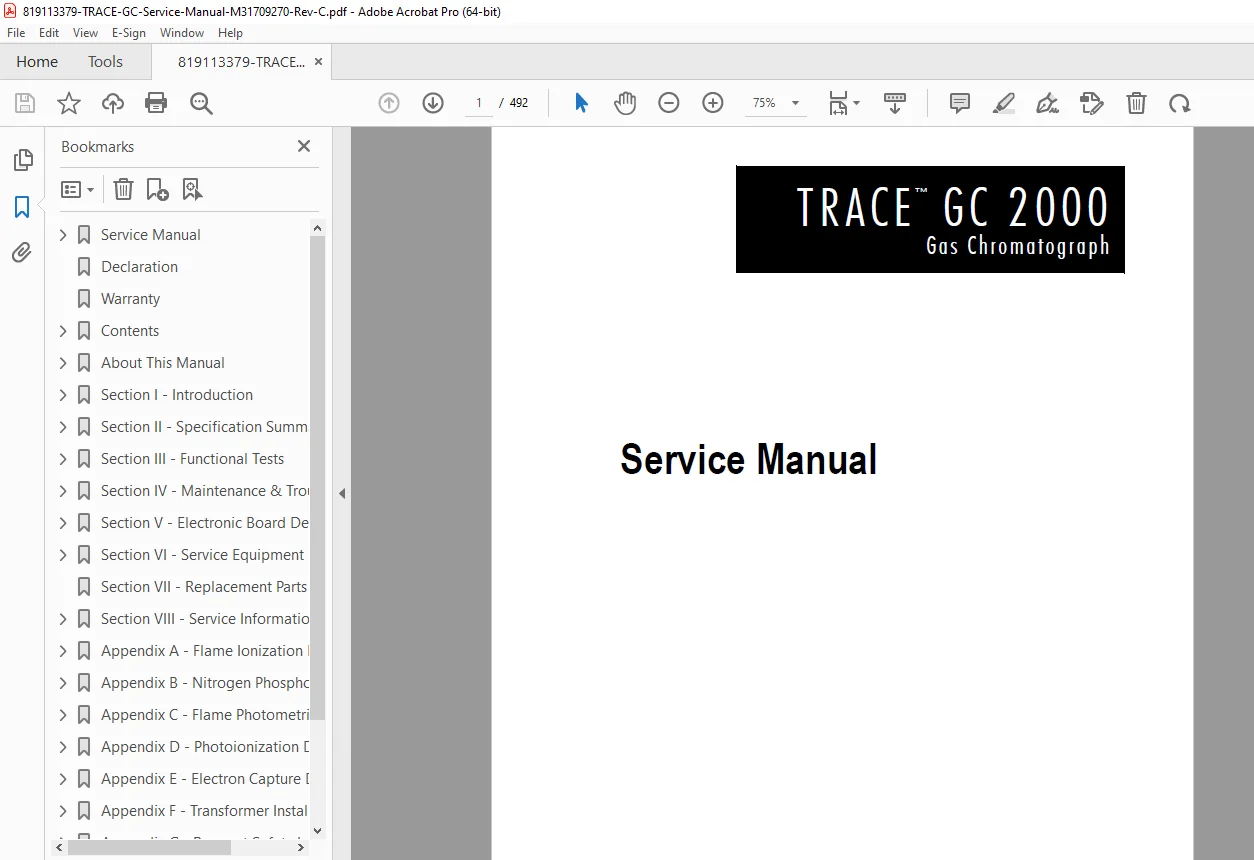Screen dimensions: 1254x860
Task: Expand Section VI - Service Equipment
Action: tap(63, 555)
